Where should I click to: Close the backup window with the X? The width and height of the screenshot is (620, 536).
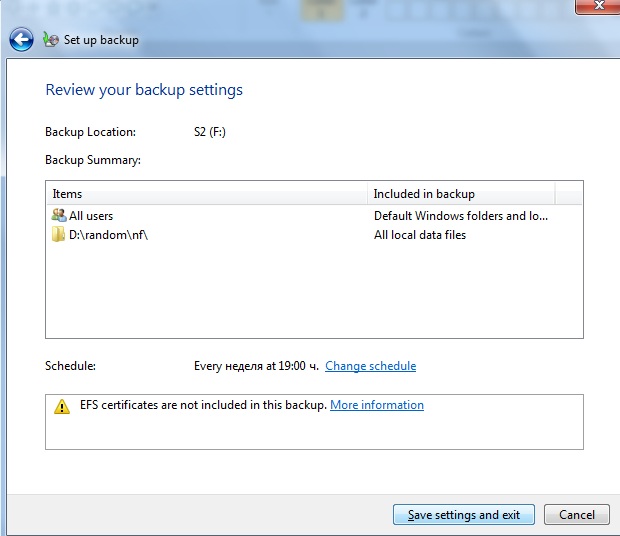click(x=598, y=6)
